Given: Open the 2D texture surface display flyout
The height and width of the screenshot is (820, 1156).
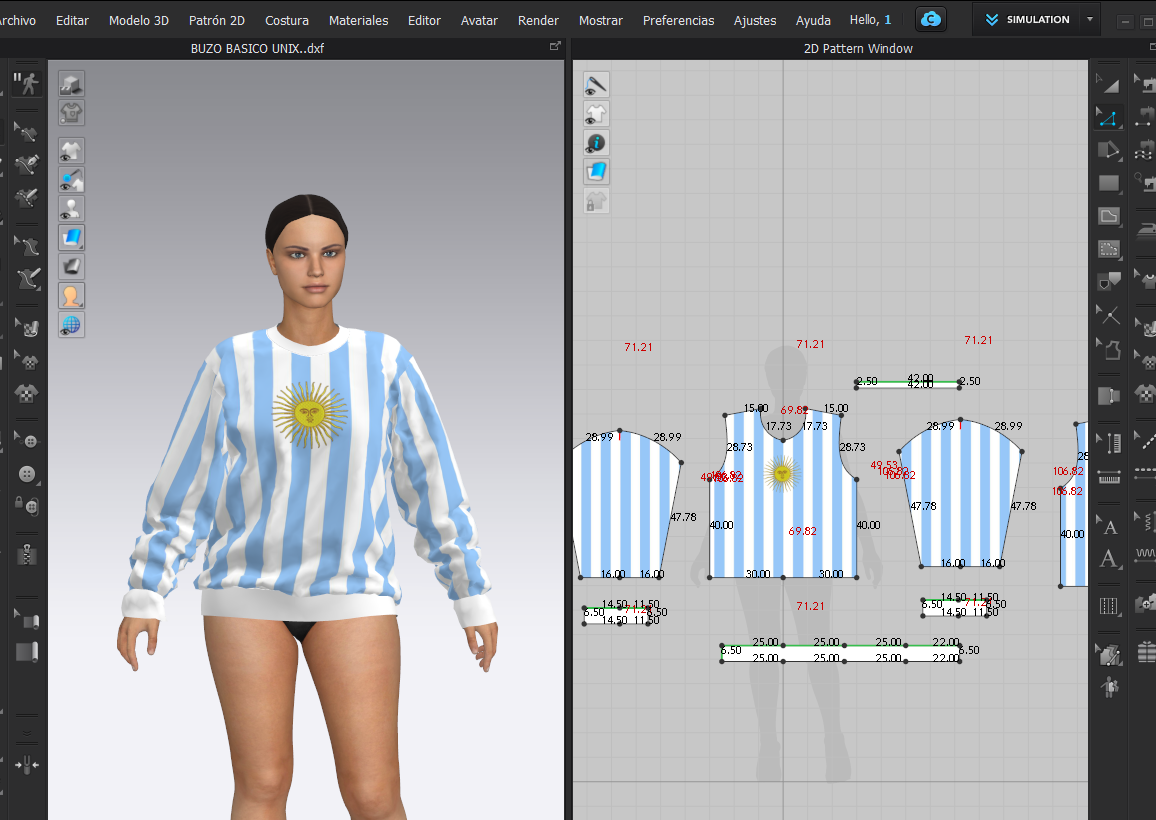Looking at the screenshot, I should tap(596, 172).
